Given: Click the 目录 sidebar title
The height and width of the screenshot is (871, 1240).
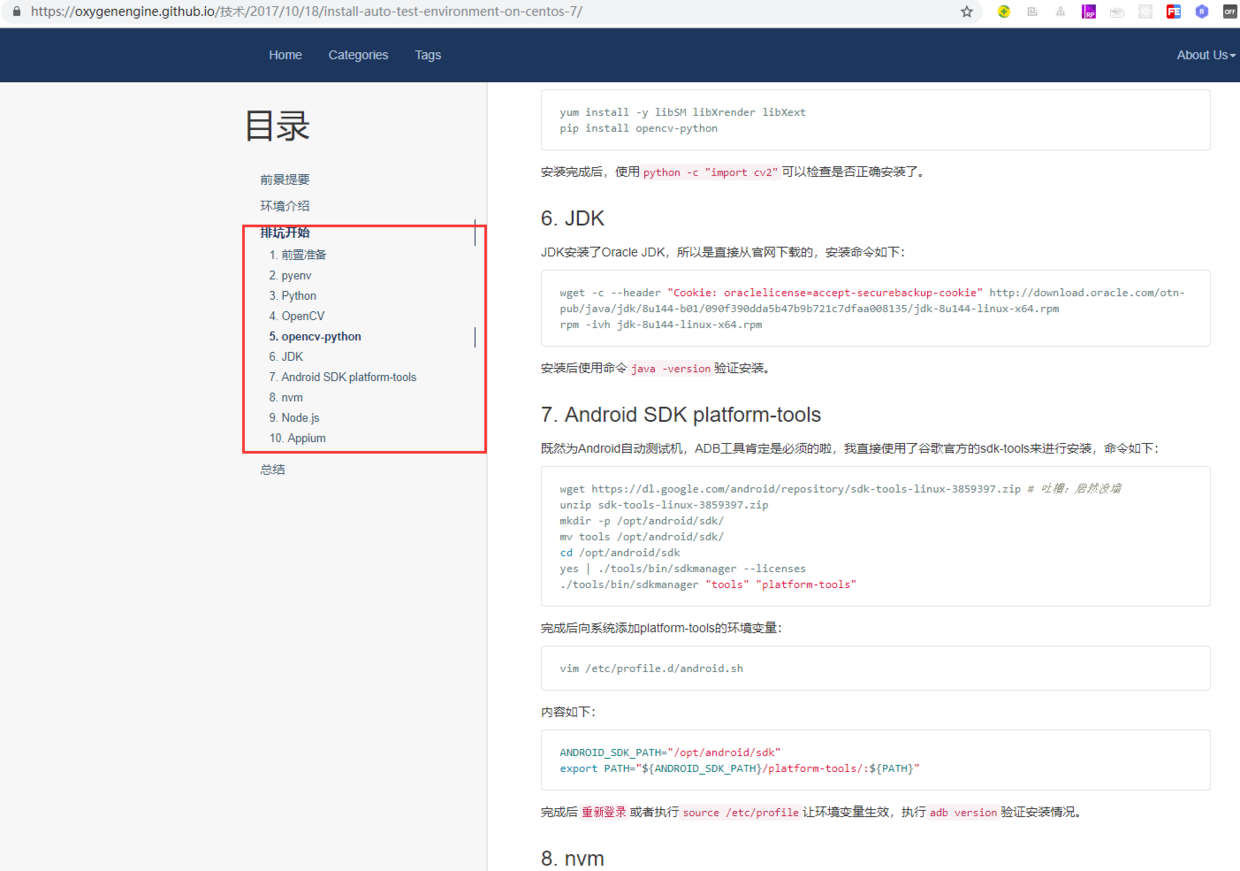Looking at the screenshot, I should tap(277, 126).
